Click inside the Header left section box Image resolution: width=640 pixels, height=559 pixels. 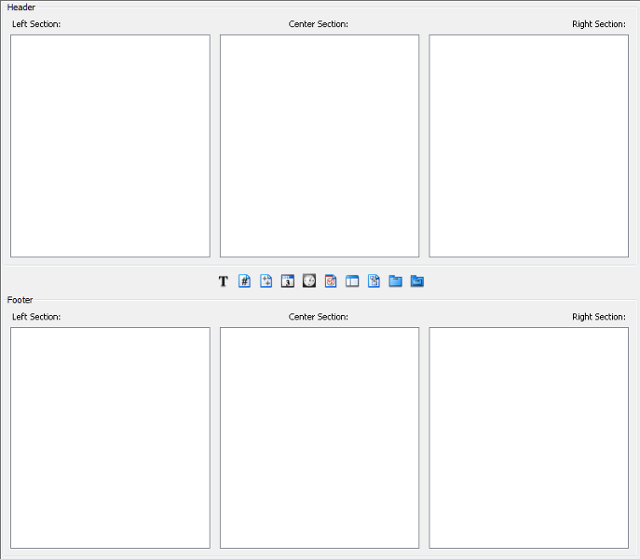click(110, 146)
